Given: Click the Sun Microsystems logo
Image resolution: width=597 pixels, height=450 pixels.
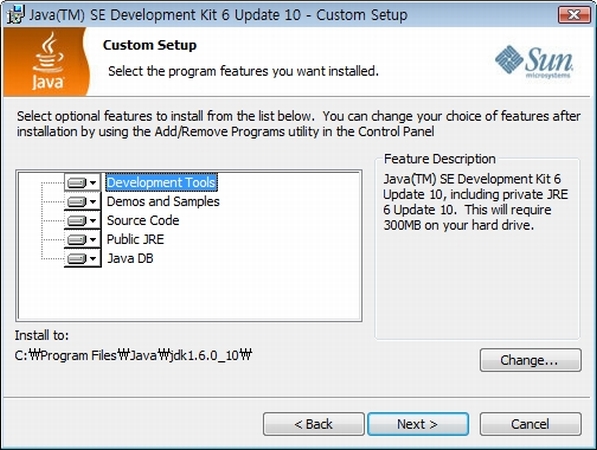Looking at the screenshot, I should (534, 62).
